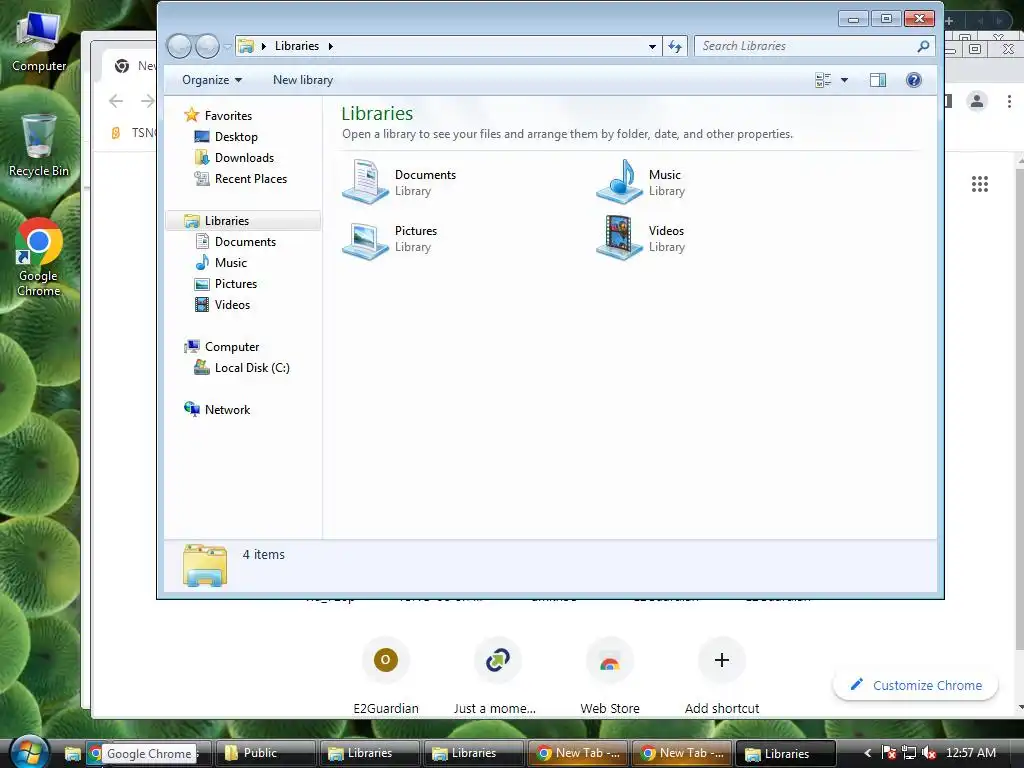The height and width of the screenshot is (768, 1024).
Task: Click Action Center flag tray icon
Action: [x=888, y=753]
